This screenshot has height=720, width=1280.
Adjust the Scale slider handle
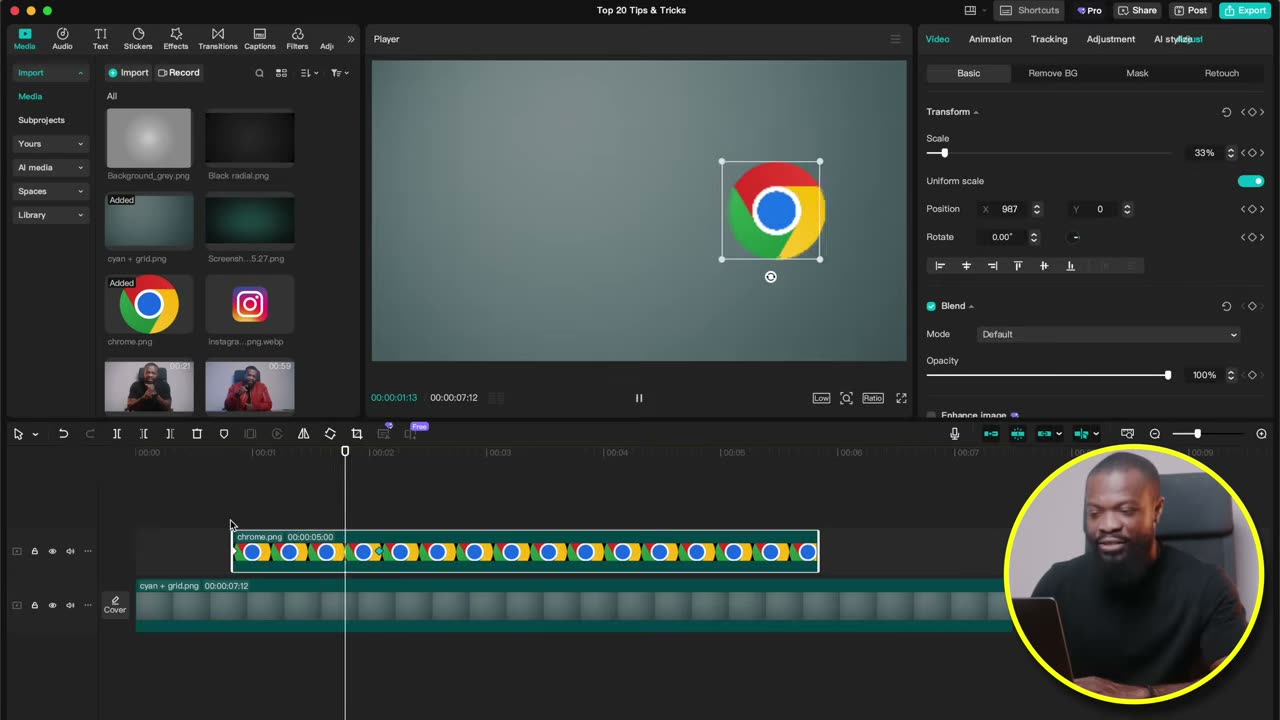[944, 153]
